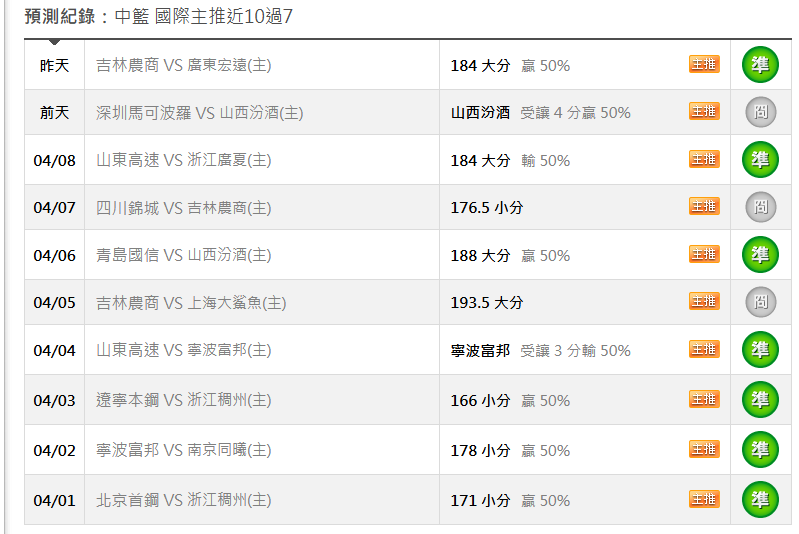Click the 主推 badge in the 04/01 row
Screen dimensions: 799x534
pos(704,499)
